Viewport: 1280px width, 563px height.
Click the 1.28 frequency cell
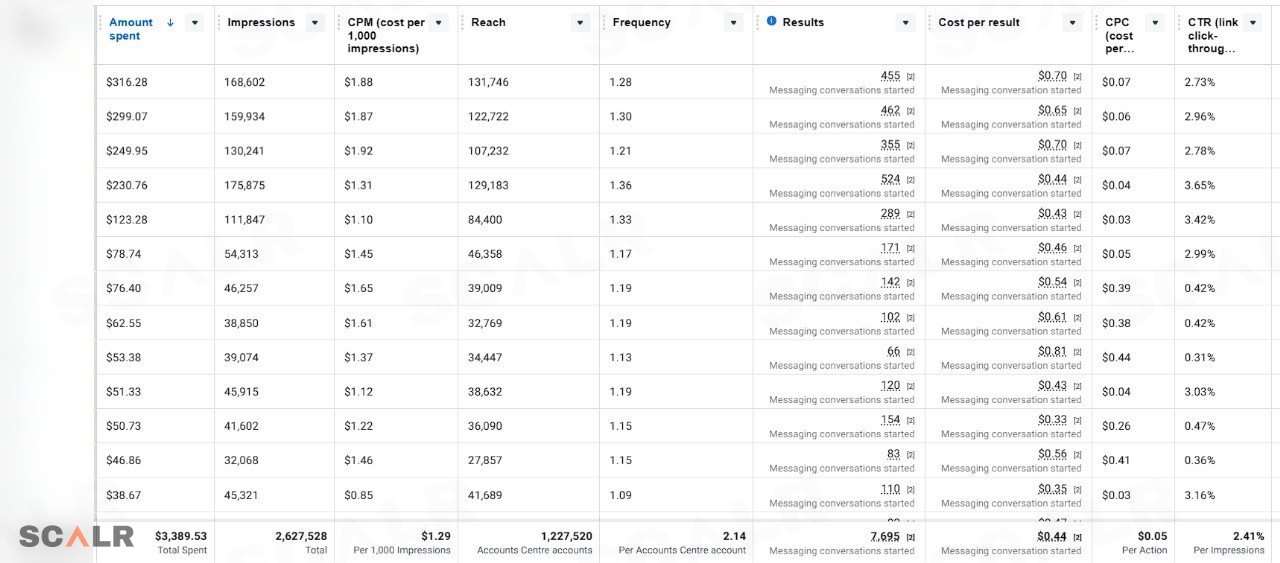coord(620,82)
